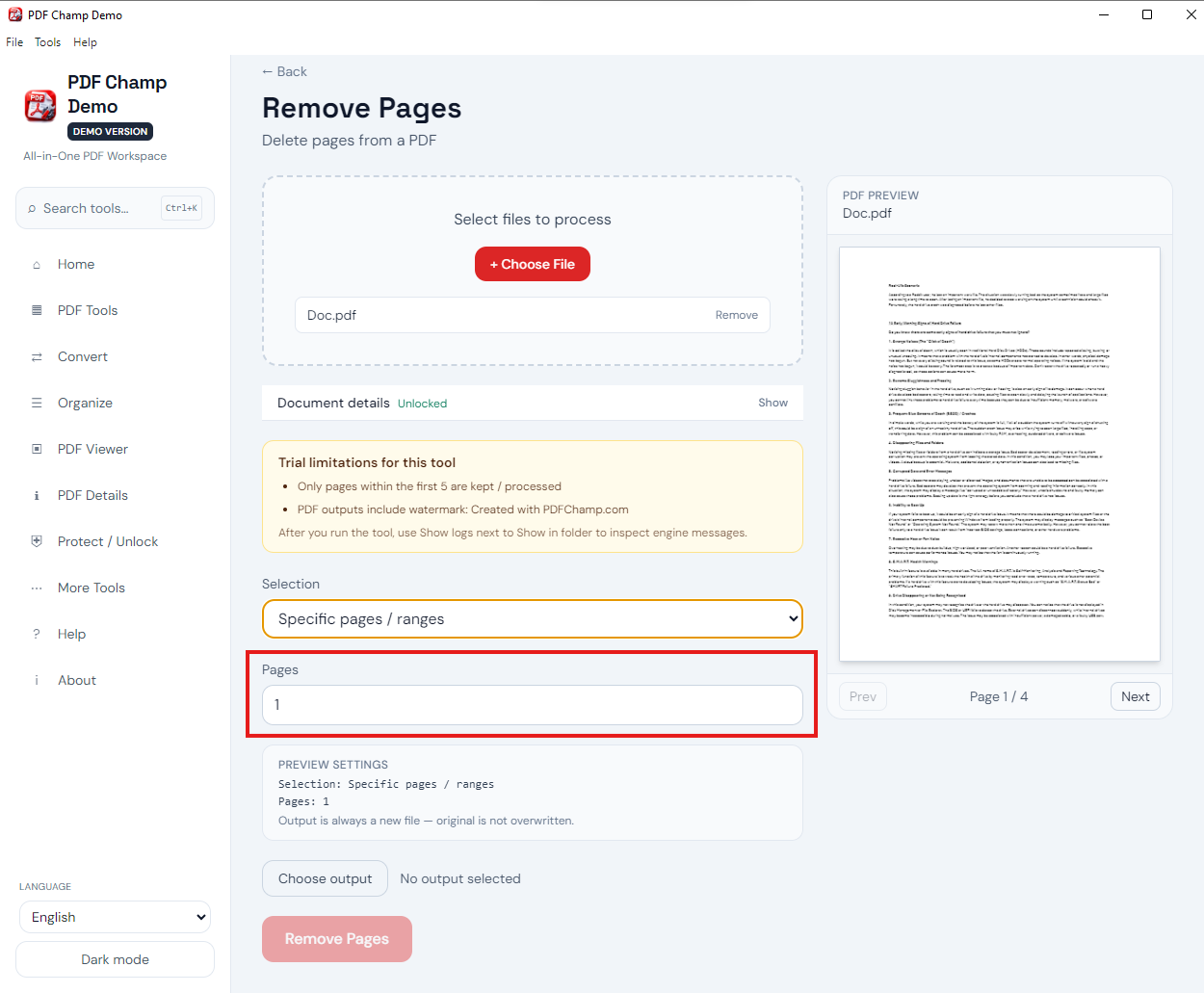Click the Back link
This screenshot has width=1204, height=993.
pos(284,71)
